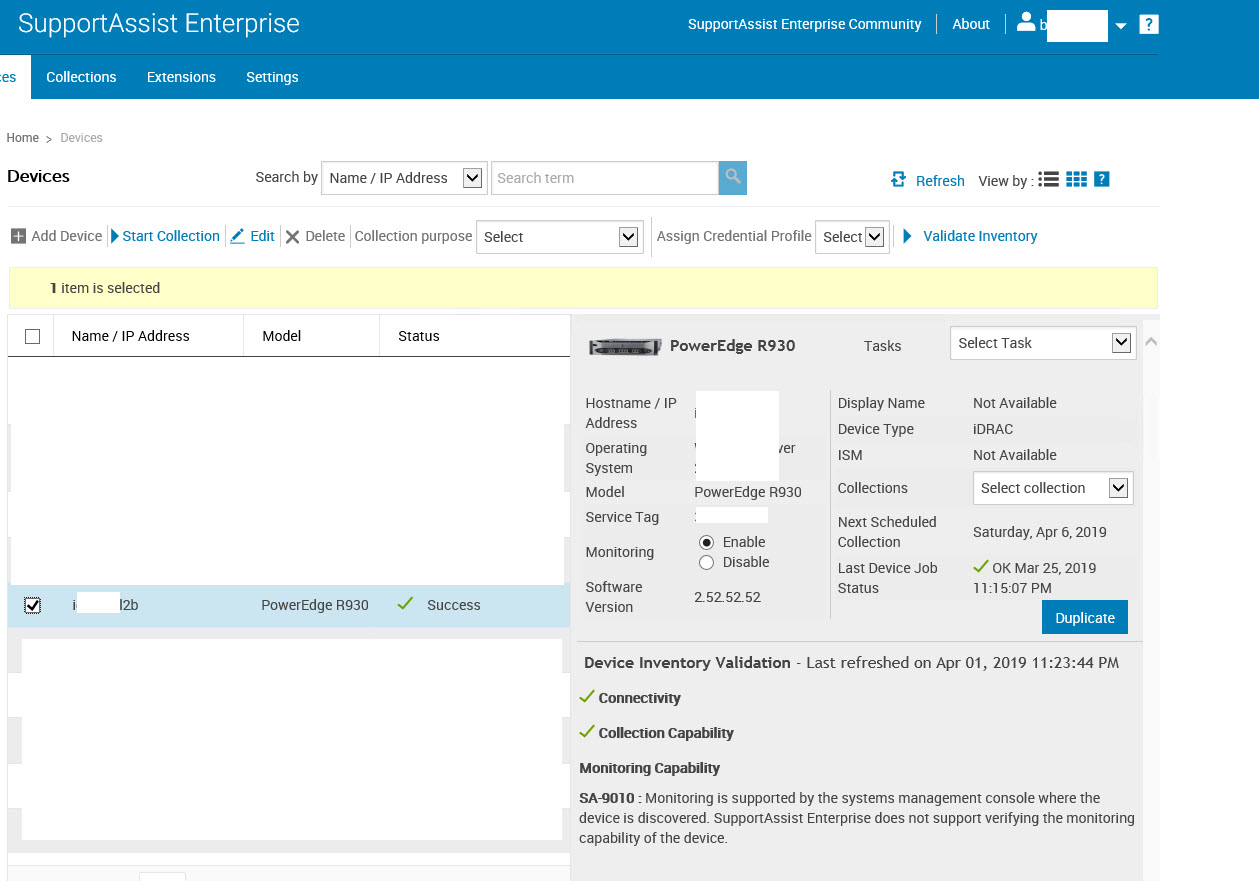1259x881 pixels.
Task: Open the Select collection dropdown
Action: [x=1053, y=488]
